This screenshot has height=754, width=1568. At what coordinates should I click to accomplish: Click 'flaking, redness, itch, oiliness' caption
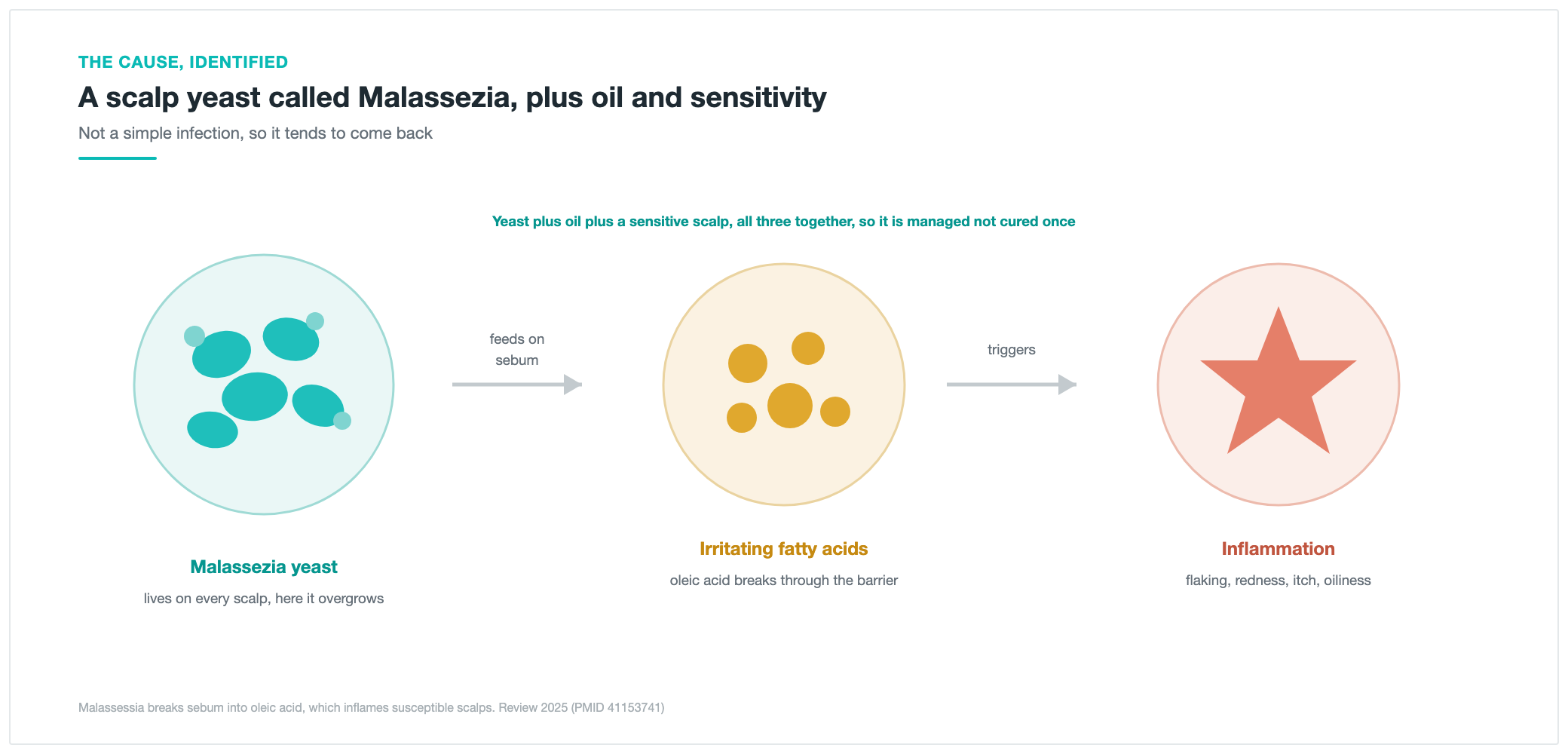click(1279, 581)
